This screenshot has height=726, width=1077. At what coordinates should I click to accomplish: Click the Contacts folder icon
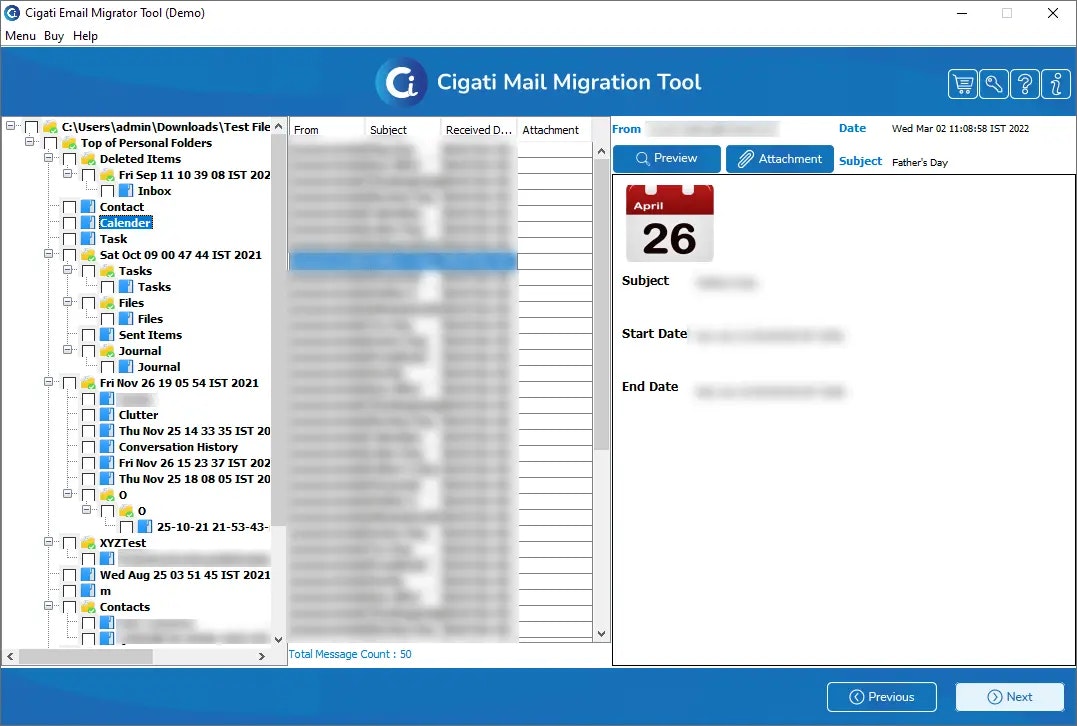click(x=88, y=607)
